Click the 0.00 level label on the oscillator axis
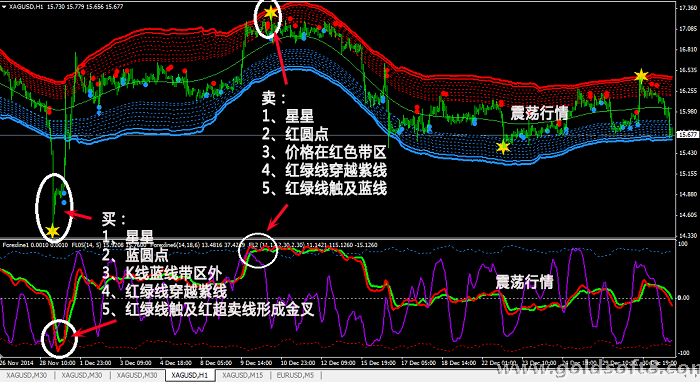Viewport: 700px width, 382px height. pyautogui.click(x=683, y=298)
